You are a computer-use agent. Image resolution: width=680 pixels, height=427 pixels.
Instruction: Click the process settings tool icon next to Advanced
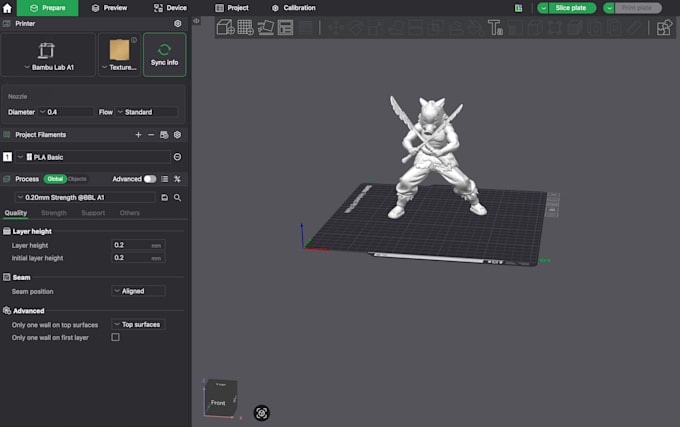tap(177, 179)
